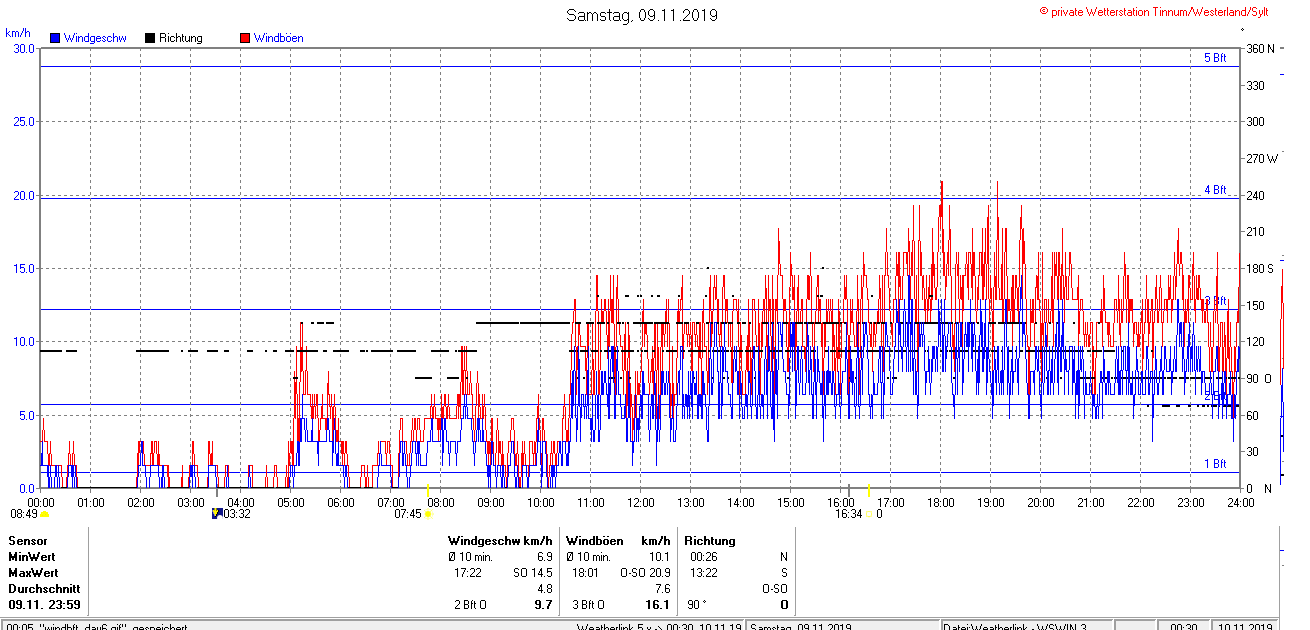Click the Windböen km/h column header in table

coord(618,540)
